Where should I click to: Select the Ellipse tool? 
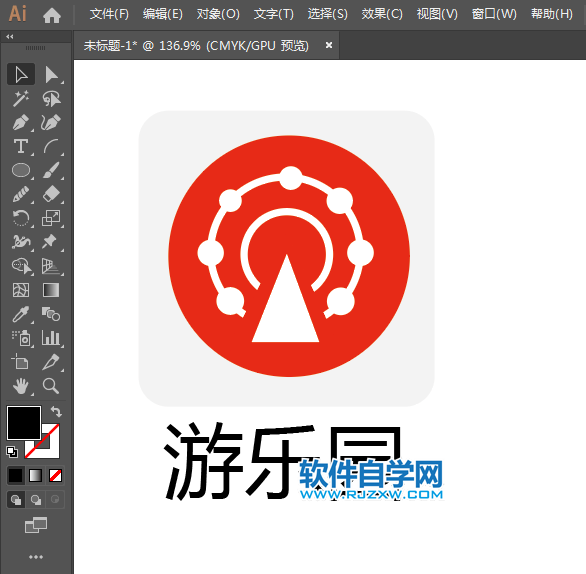coord(21,170)
